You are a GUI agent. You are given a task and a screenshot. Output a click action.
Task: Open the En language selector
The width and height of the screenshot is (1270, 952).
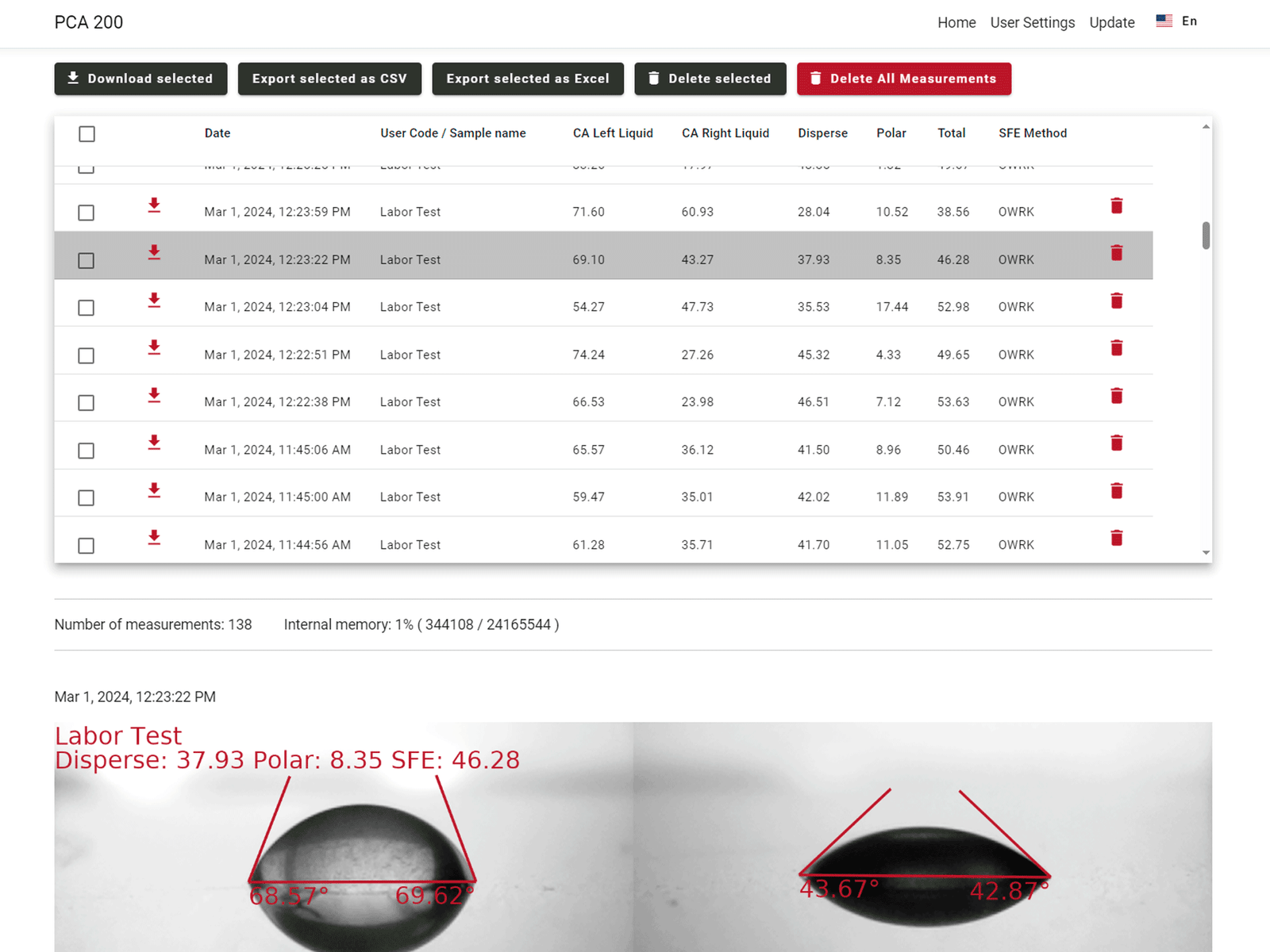point(1177,21)
